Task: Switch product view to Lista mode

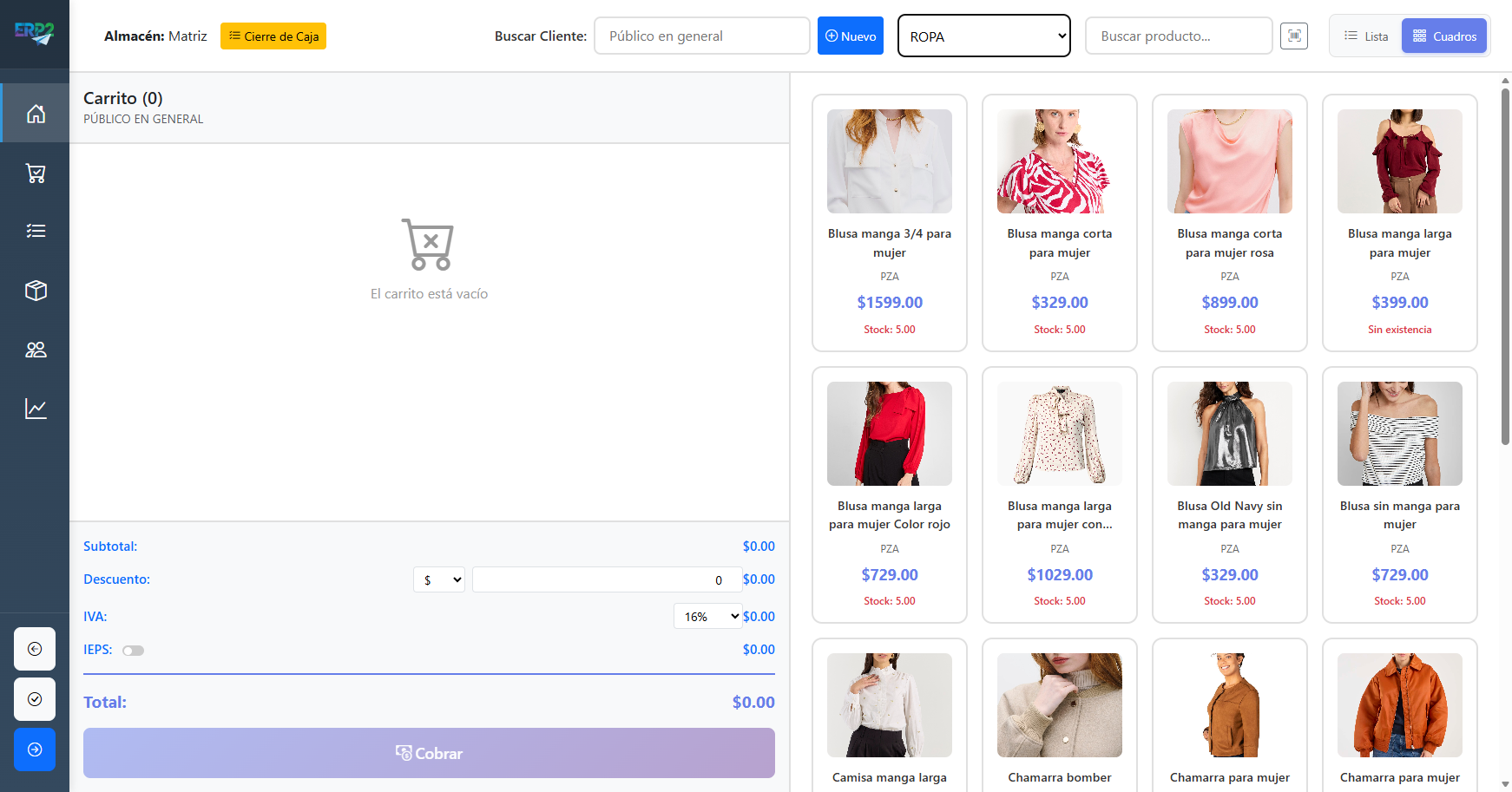Action: pos(1365,36)
